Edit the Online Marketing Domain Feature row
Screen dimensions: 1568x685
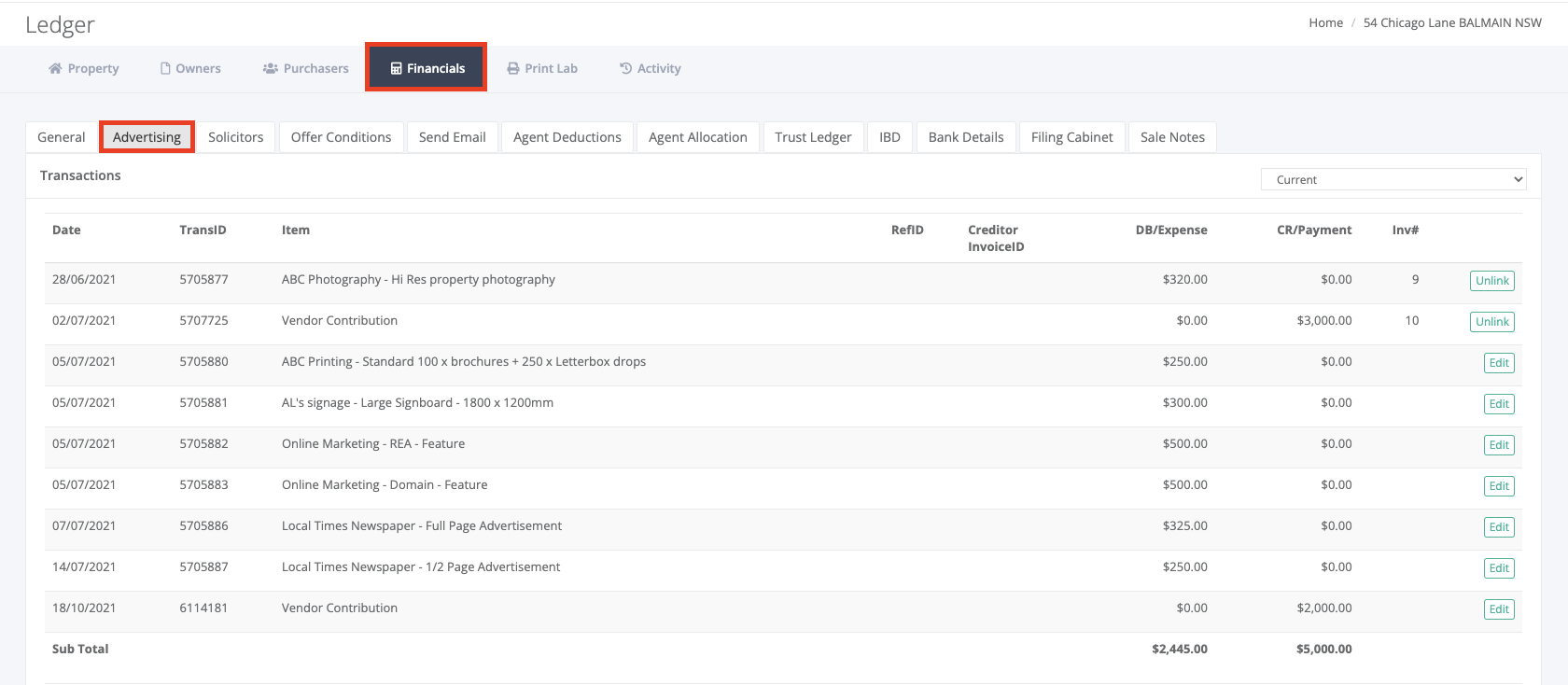point(1499,486)
